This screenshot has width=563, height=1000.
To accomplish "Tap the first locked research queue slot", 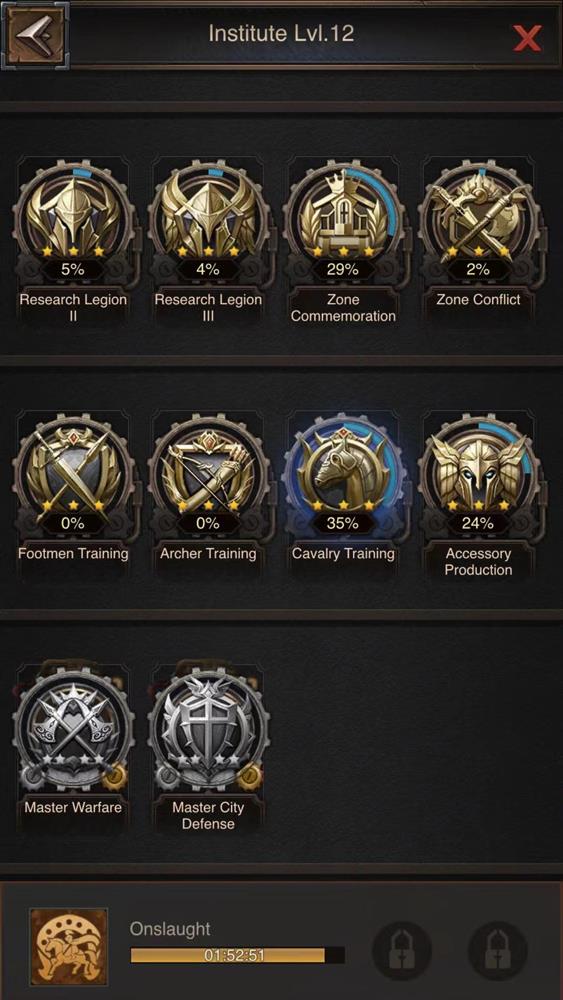I will pyautogui.click(x=401, y=950).
